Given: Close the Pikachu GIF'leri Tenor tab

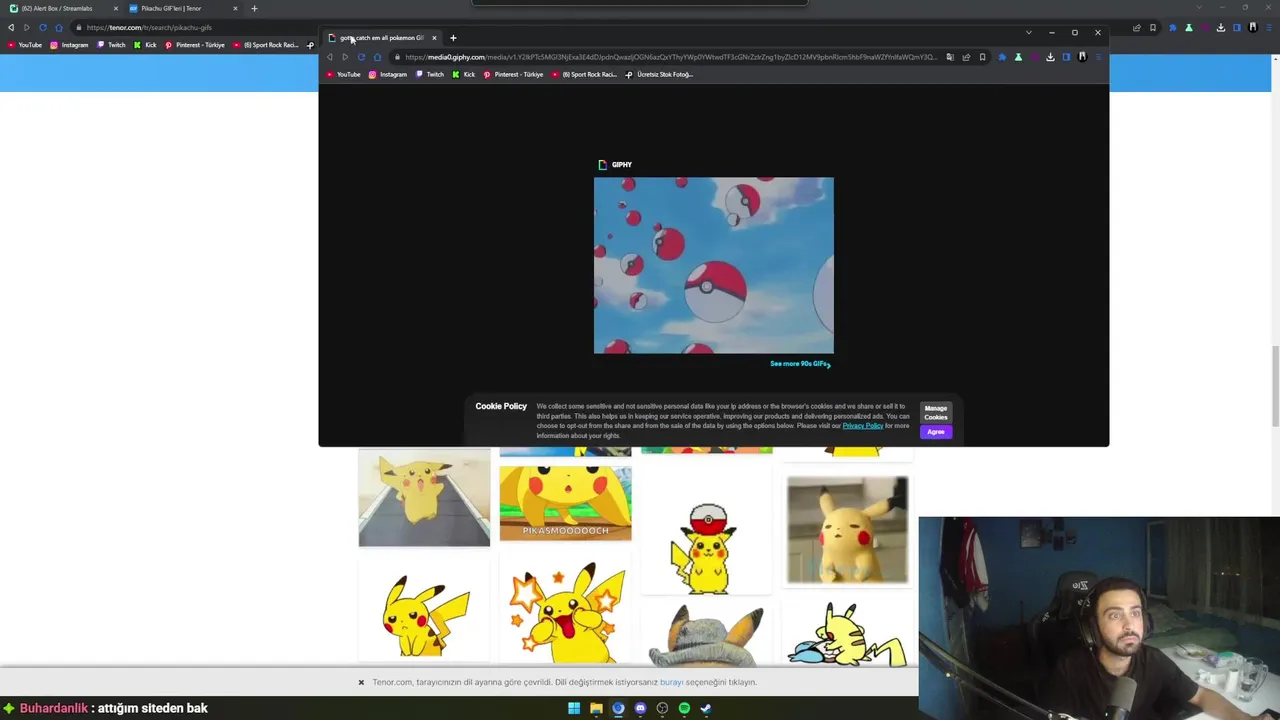Looking at the screenshot, I should [x=235, y=8].
